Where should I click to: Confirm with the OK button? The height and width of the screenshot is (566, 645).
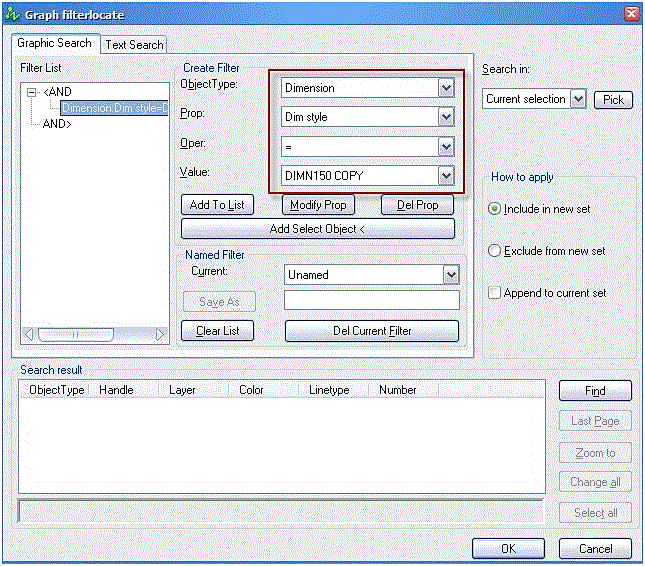pos(508,549)
